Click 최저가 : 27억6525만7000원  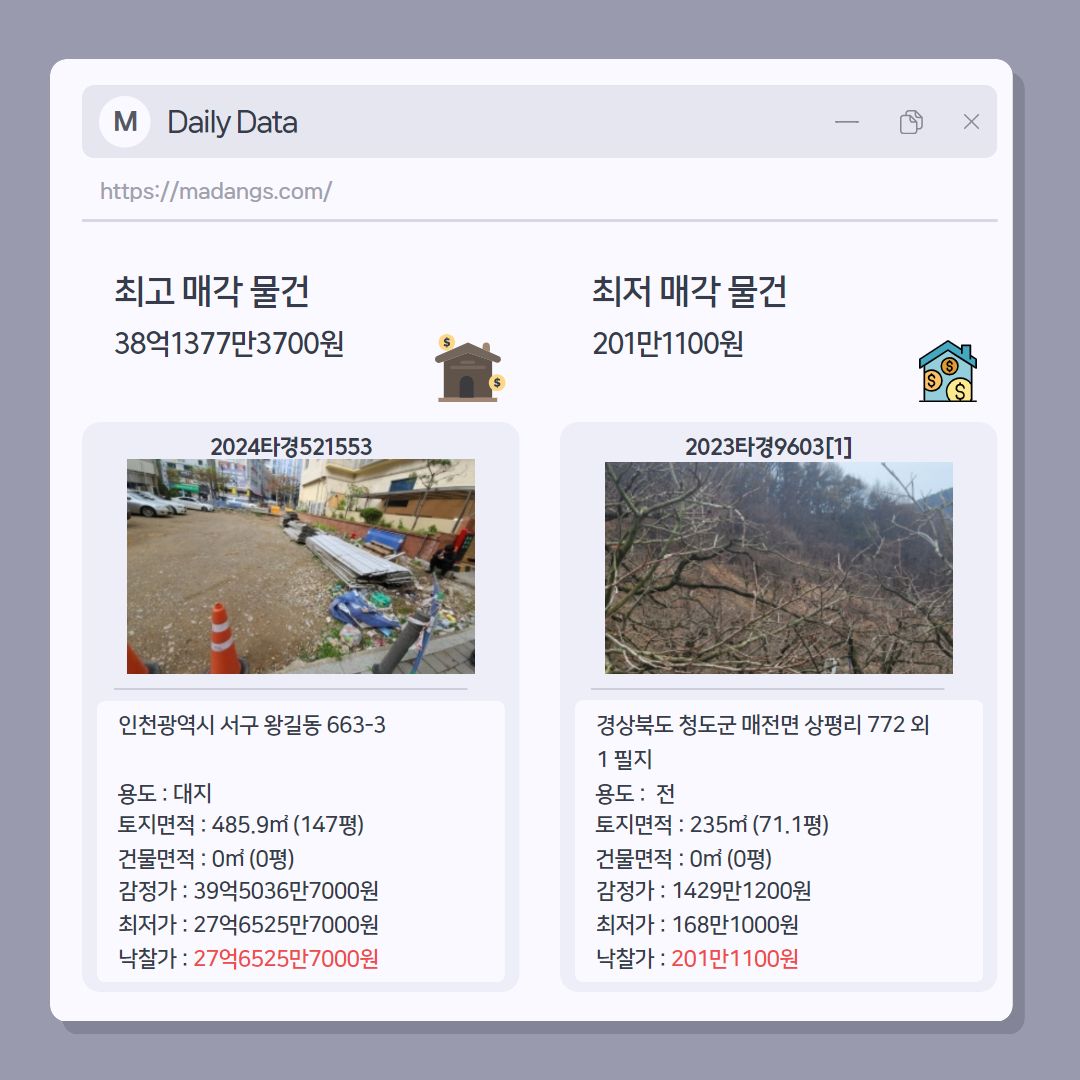pyautogui.click(x=248, y=924)
